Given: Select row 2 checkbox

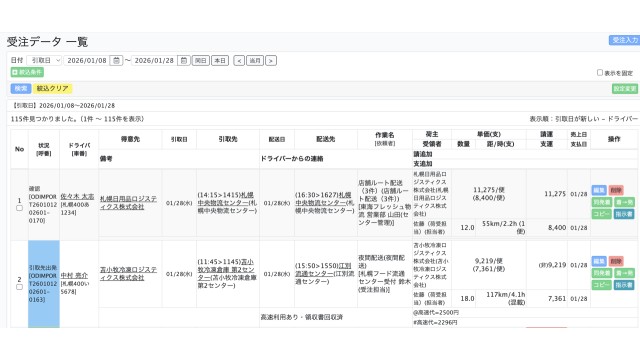Looking at the screenshot, I should 19,287.
